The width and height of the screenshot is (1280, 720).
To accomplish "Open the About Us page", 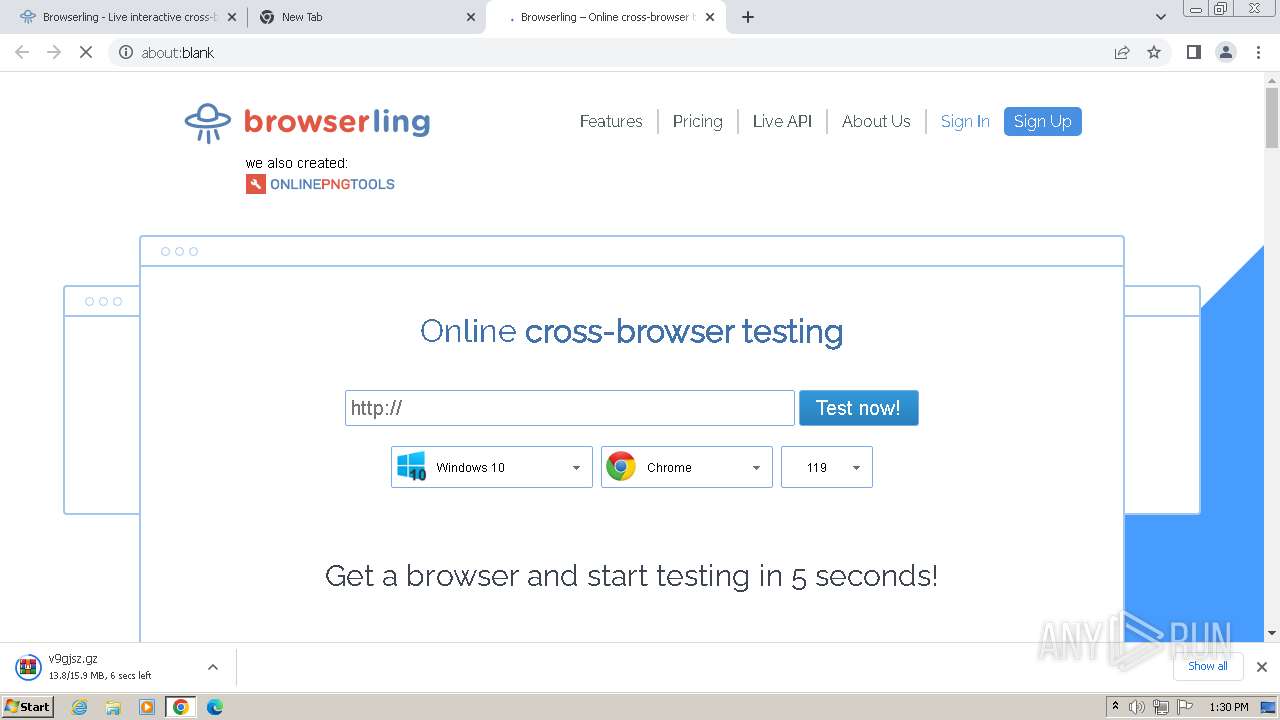I will pyautogui.click(x=876, y=121).
